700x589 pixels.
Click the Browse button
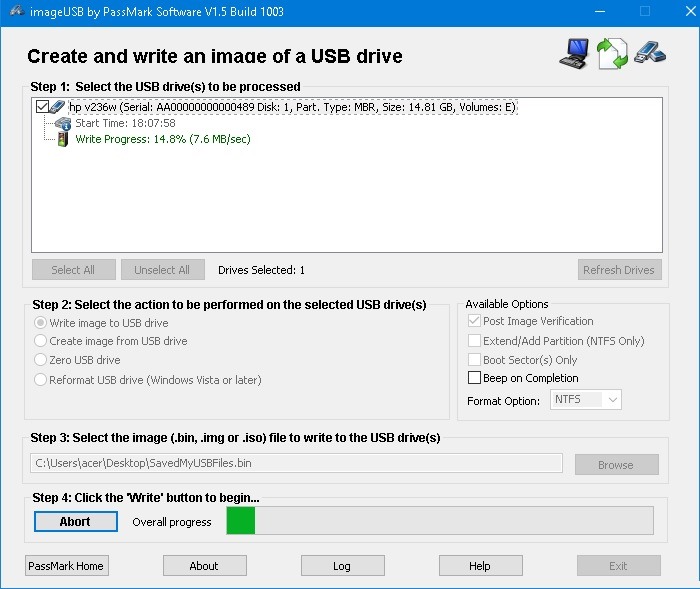pos(617,464)
